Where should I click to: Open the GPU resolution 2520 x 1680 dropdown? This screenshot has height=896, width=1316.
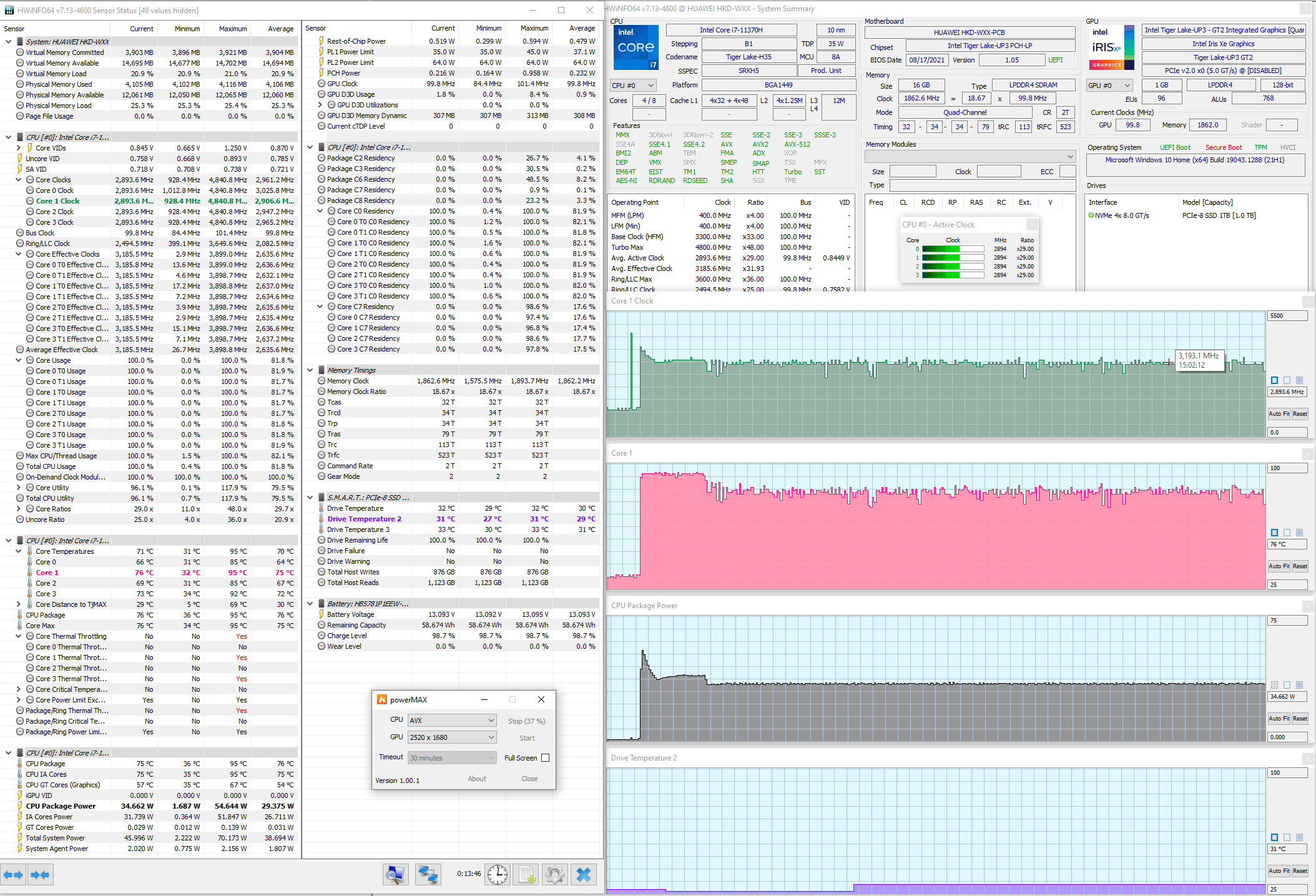(x=452, y=737)
